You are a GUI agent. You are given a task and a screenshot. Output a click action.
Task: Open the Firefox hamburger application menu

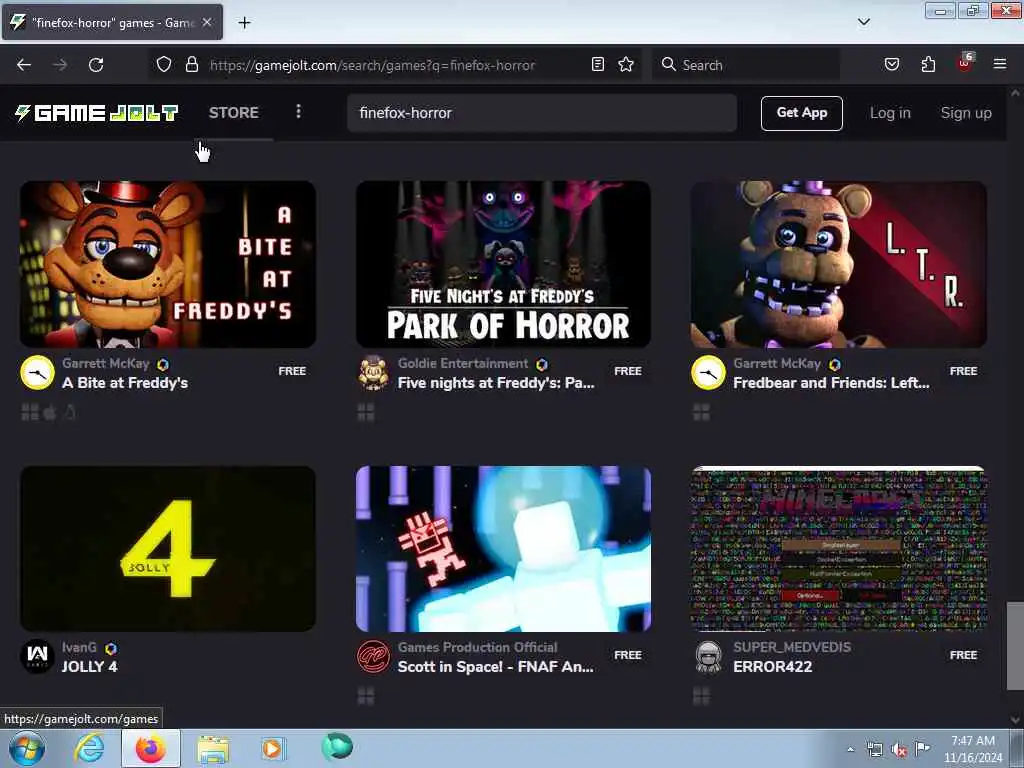pyautogui.click(x=1000, y=64)
